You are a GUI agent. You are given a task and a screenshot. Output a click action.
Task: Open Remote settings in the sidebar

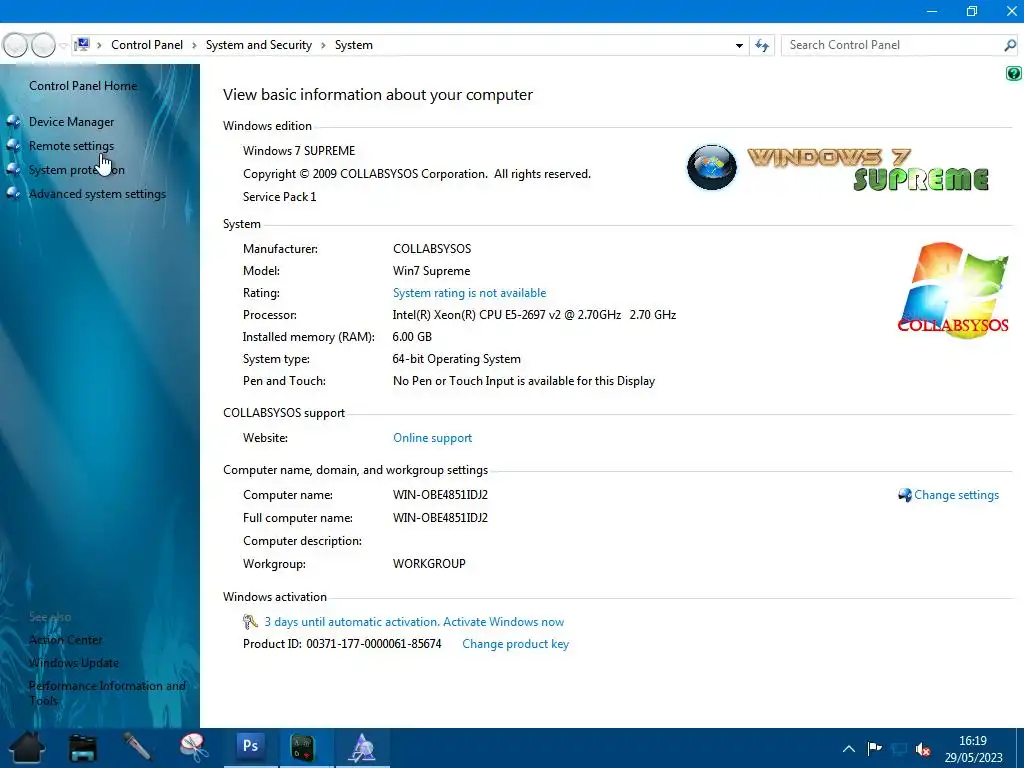click(x=71, y=146)
